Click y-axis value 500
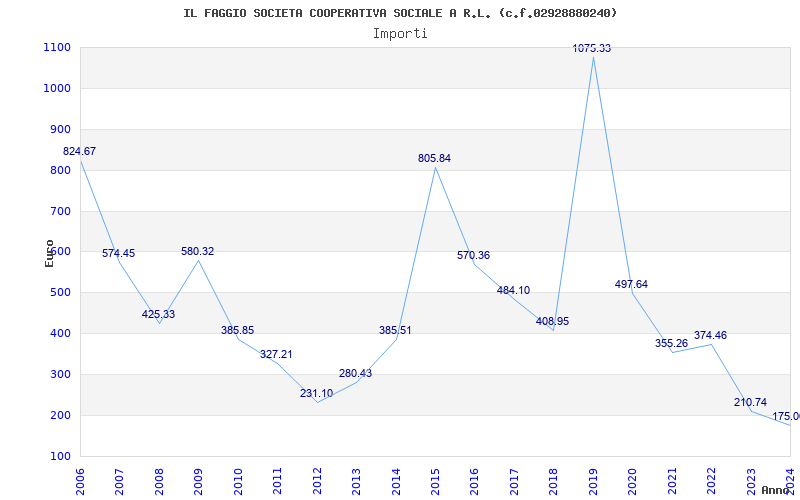The image size is (800, 500). [x=61, y=293]
